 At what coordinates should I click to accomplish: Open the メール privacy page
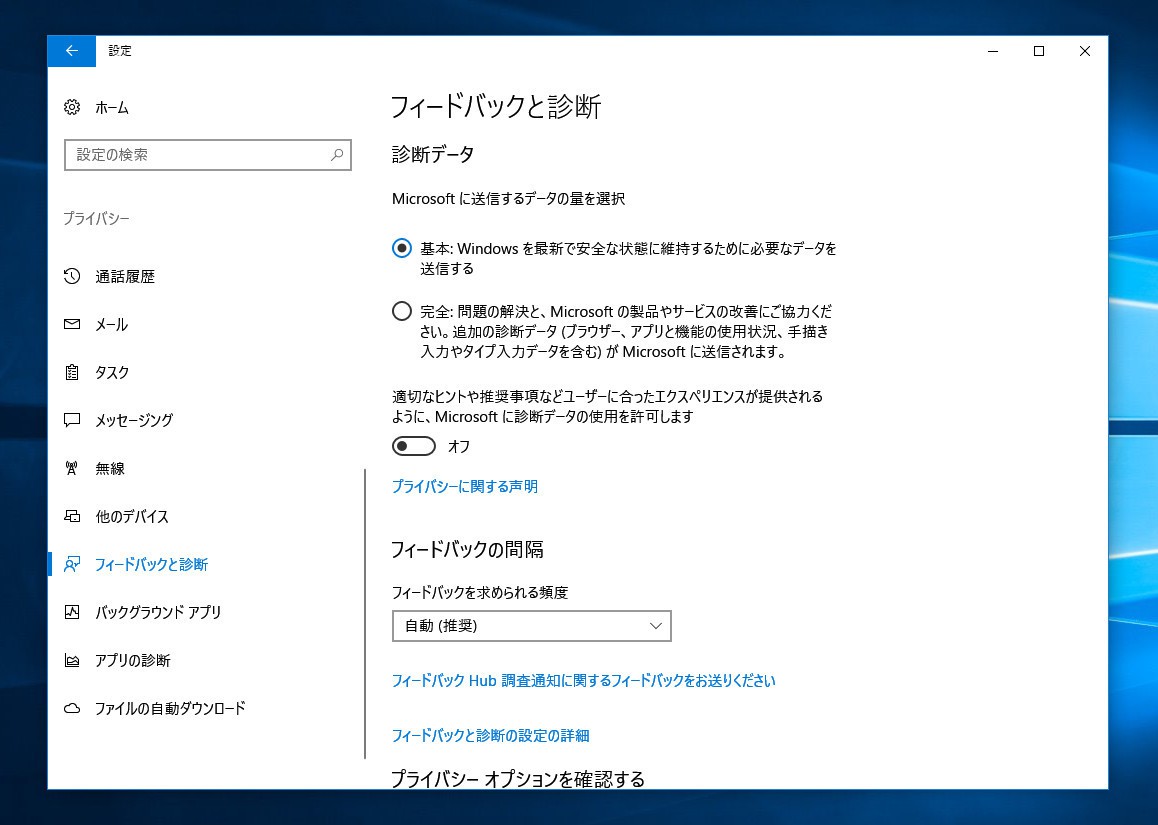pyautogui.click(x=112, y=325)
